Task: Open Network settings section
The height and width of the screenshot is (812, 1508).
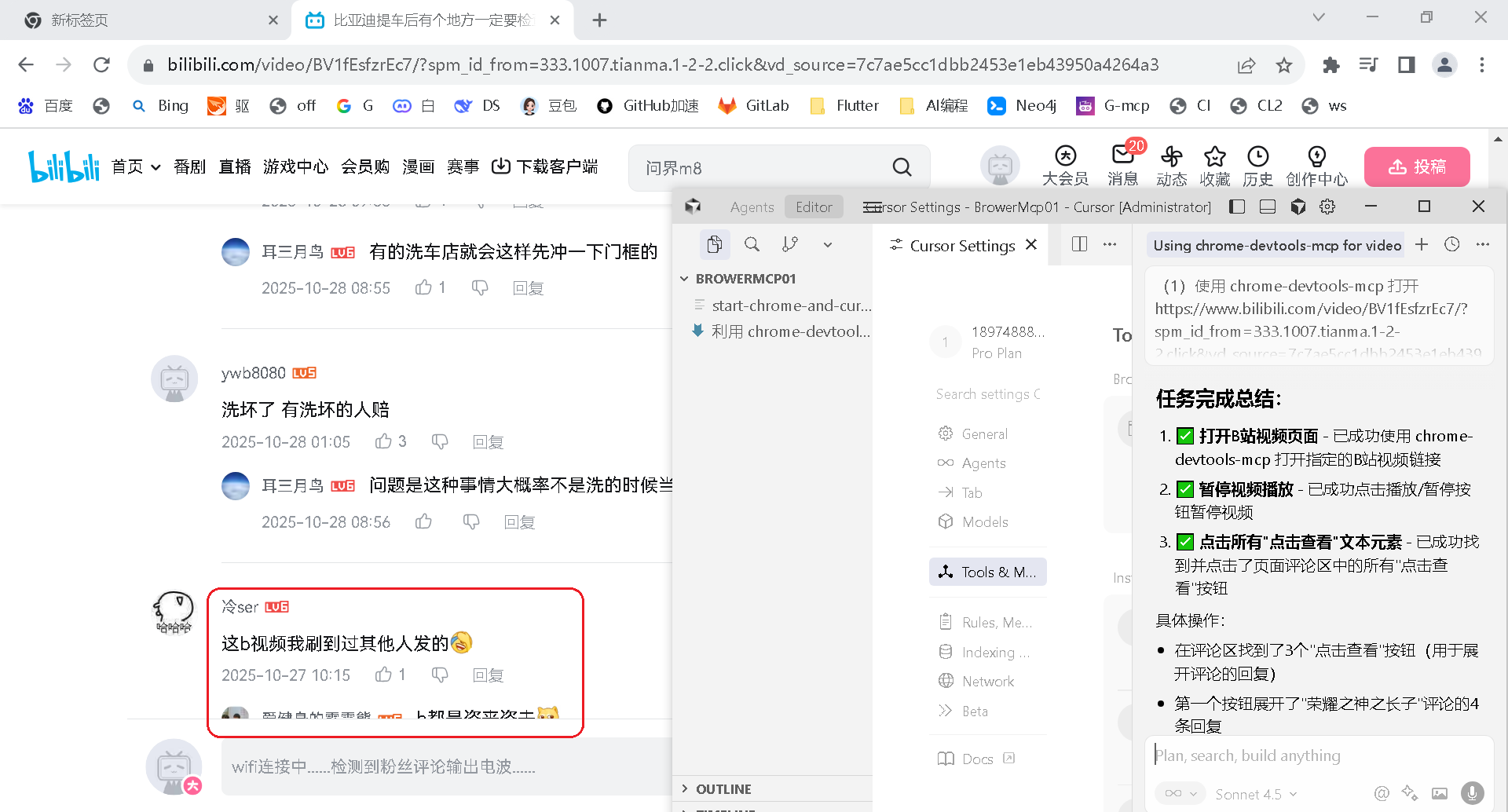Action: coord(988,682)
